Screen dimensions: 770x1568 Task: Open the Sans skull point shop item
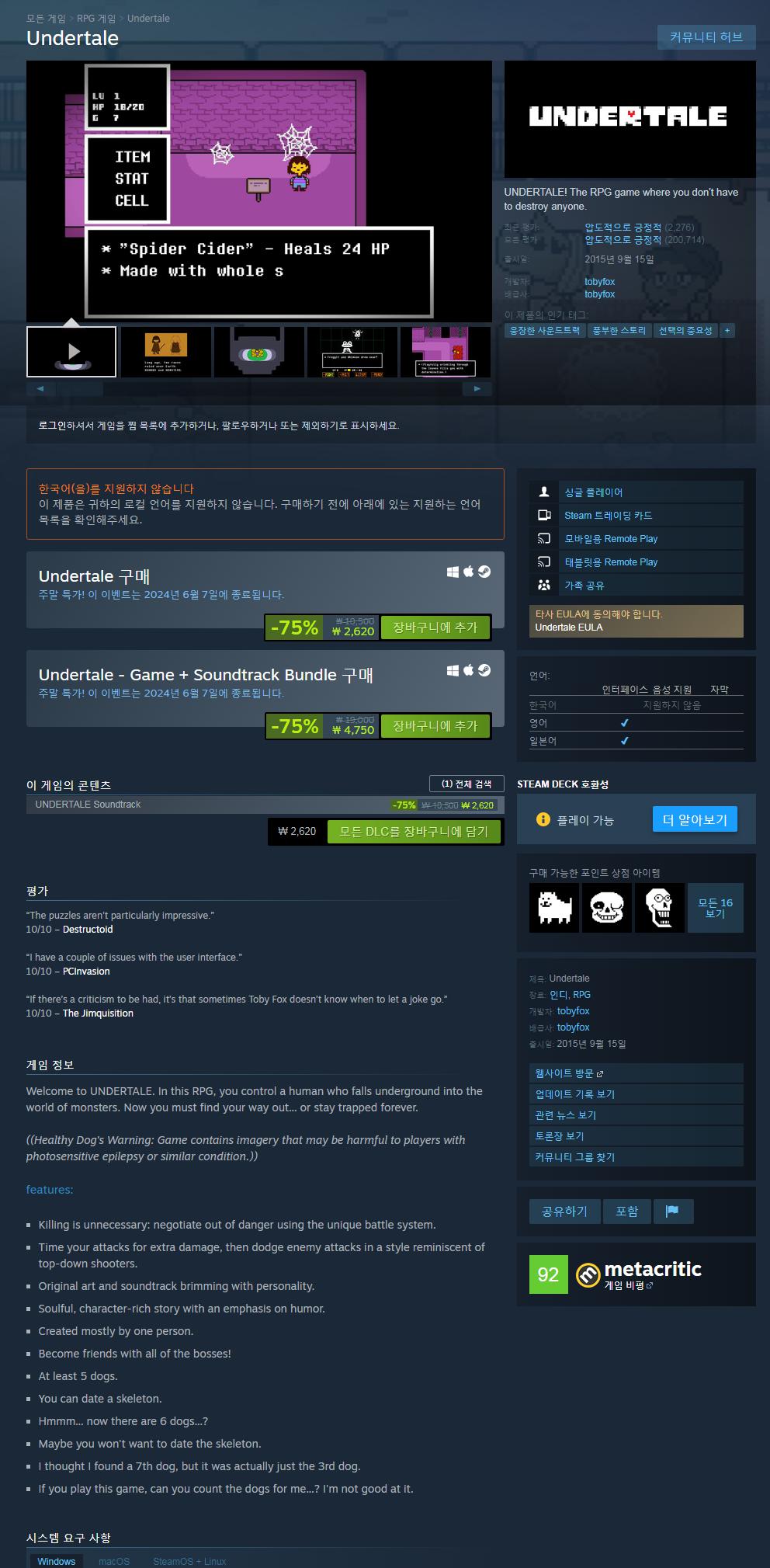(x=607, y=907)
